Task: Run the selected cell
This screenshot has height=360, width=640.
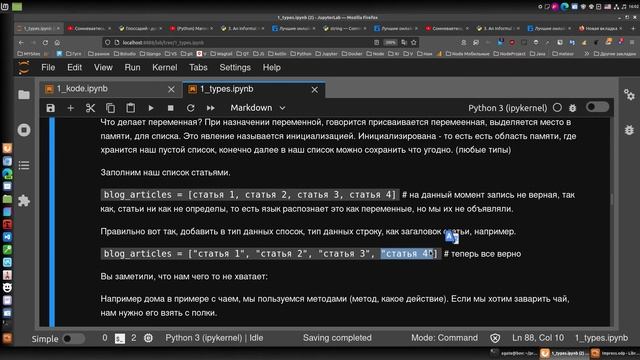Action: click(x=151, y=108)
